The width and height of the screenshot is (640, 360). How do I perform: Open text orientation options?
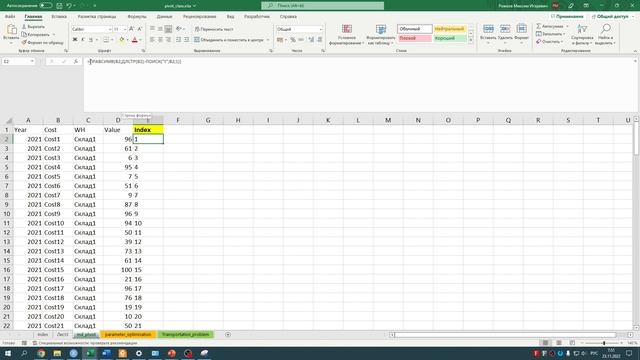pos(179,29)
